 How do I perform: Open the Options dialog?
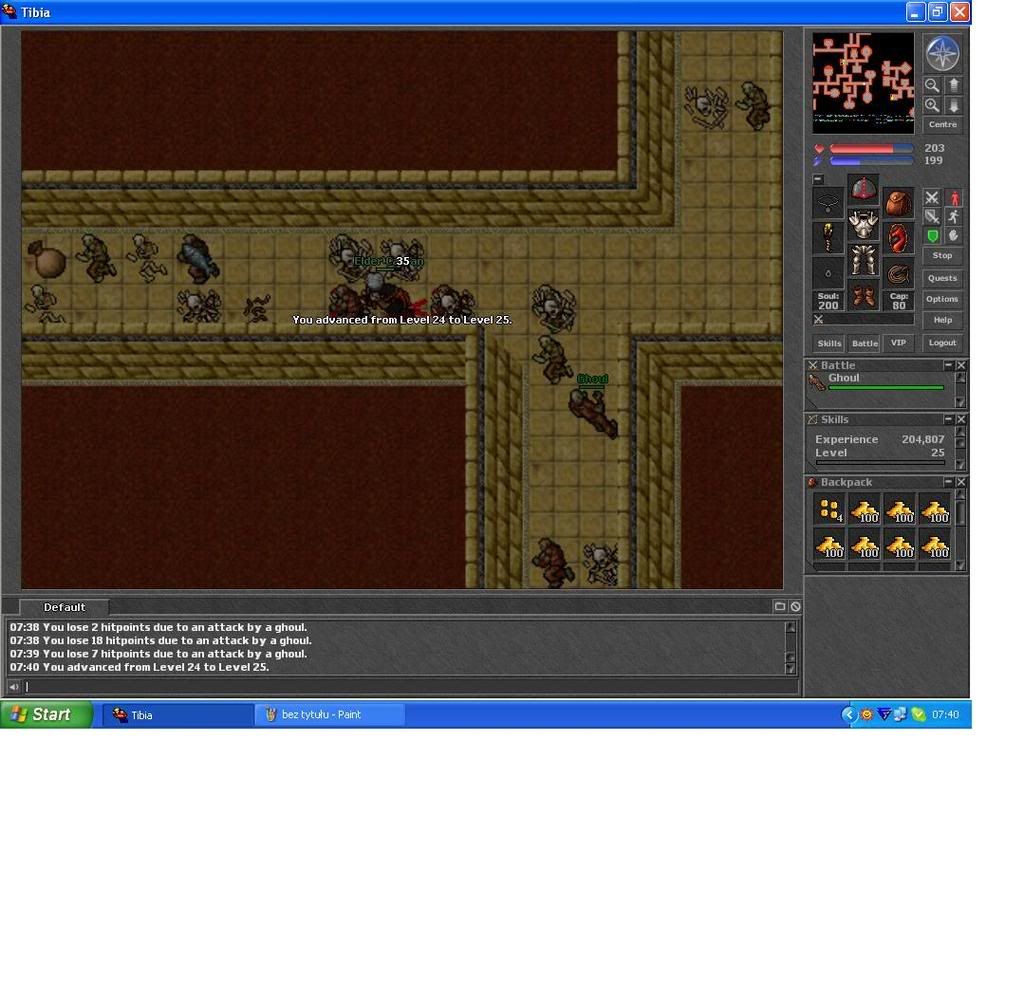942,299
